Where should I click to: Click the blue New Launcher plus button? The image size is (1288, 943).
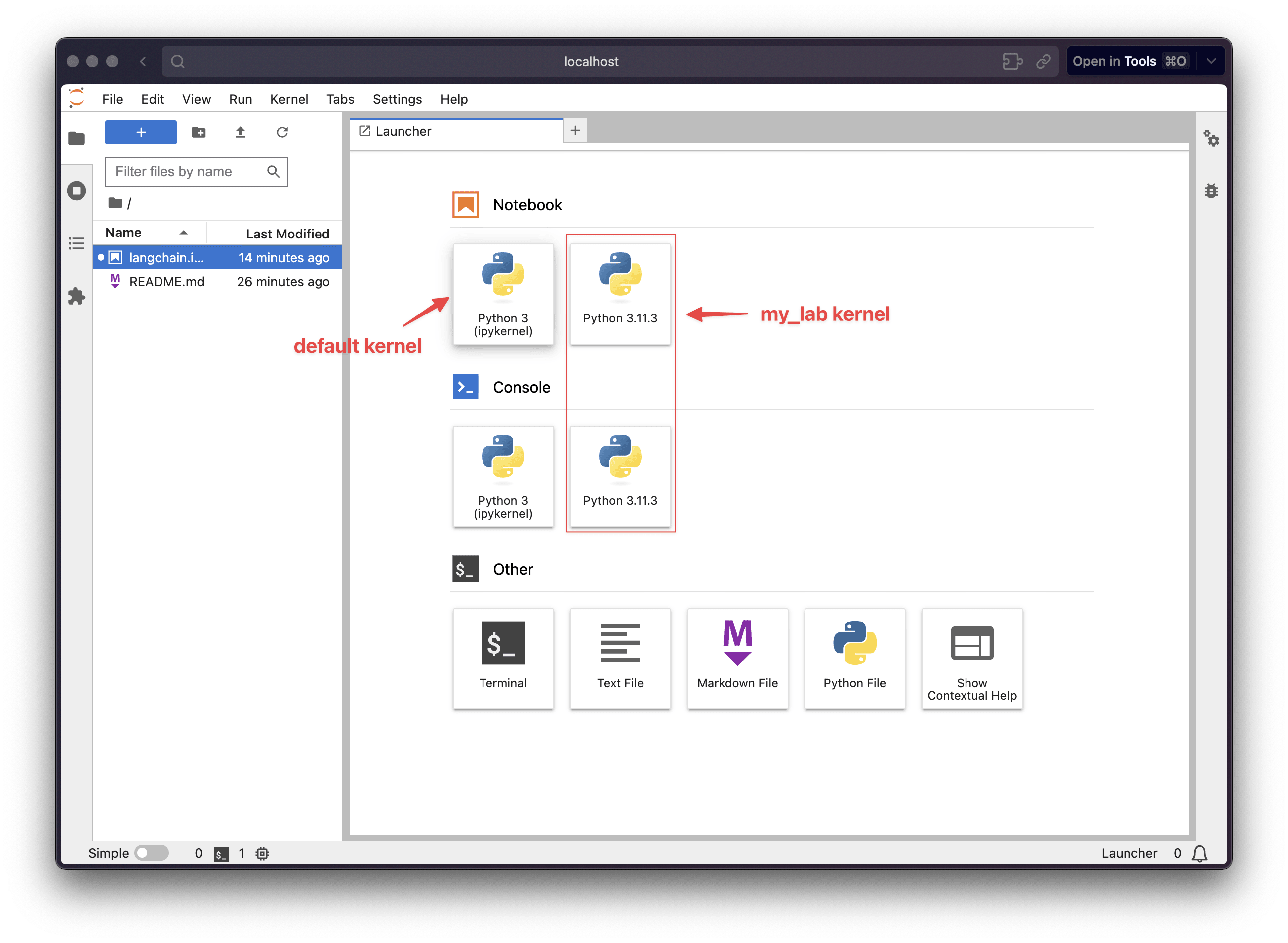(141, 133)
